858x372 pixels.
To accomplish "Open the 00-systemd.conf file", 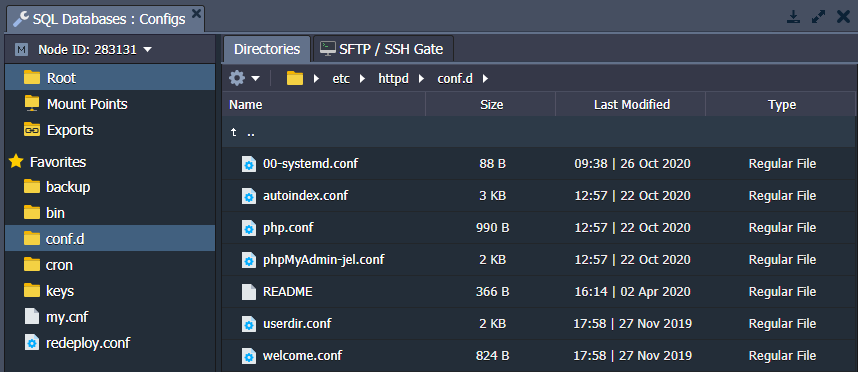I will 310,164.
